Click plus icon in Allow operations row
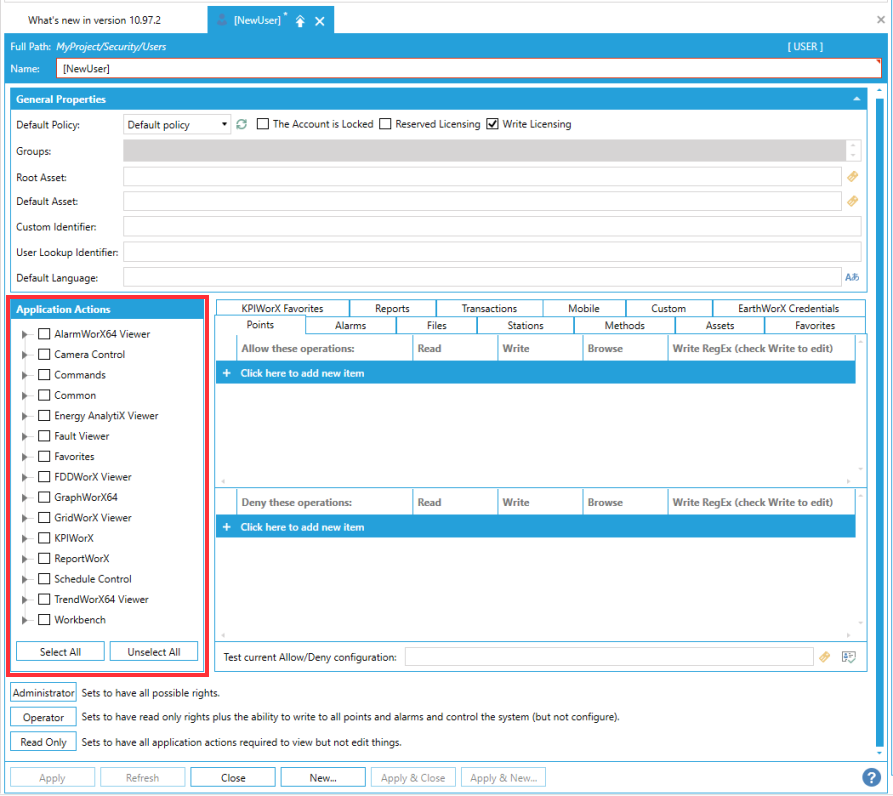 pyautogui.click(x=227, y=373)
